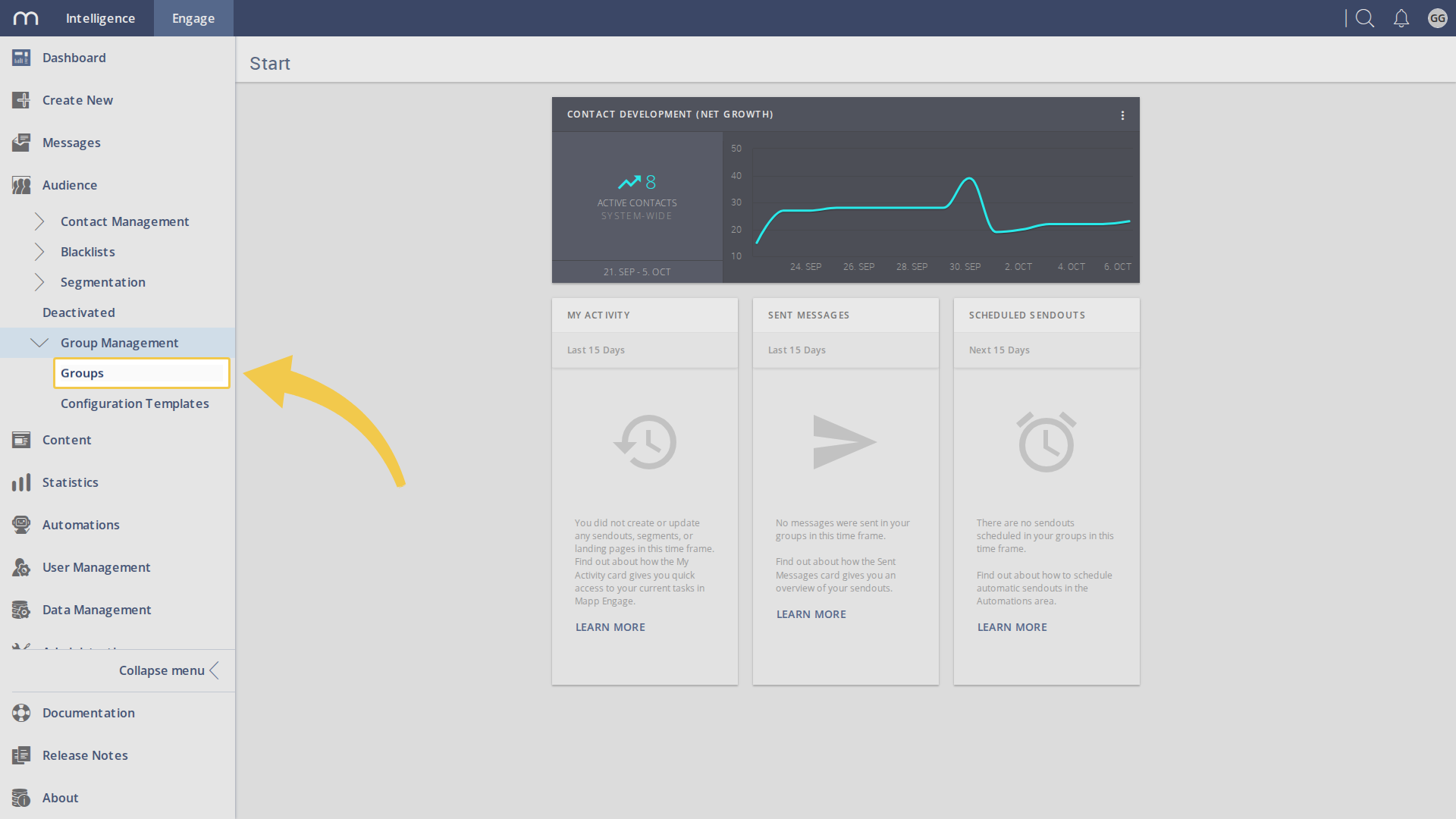Expand the Blacklists chevron
The image size is (1456, 819).
point(39,252)
